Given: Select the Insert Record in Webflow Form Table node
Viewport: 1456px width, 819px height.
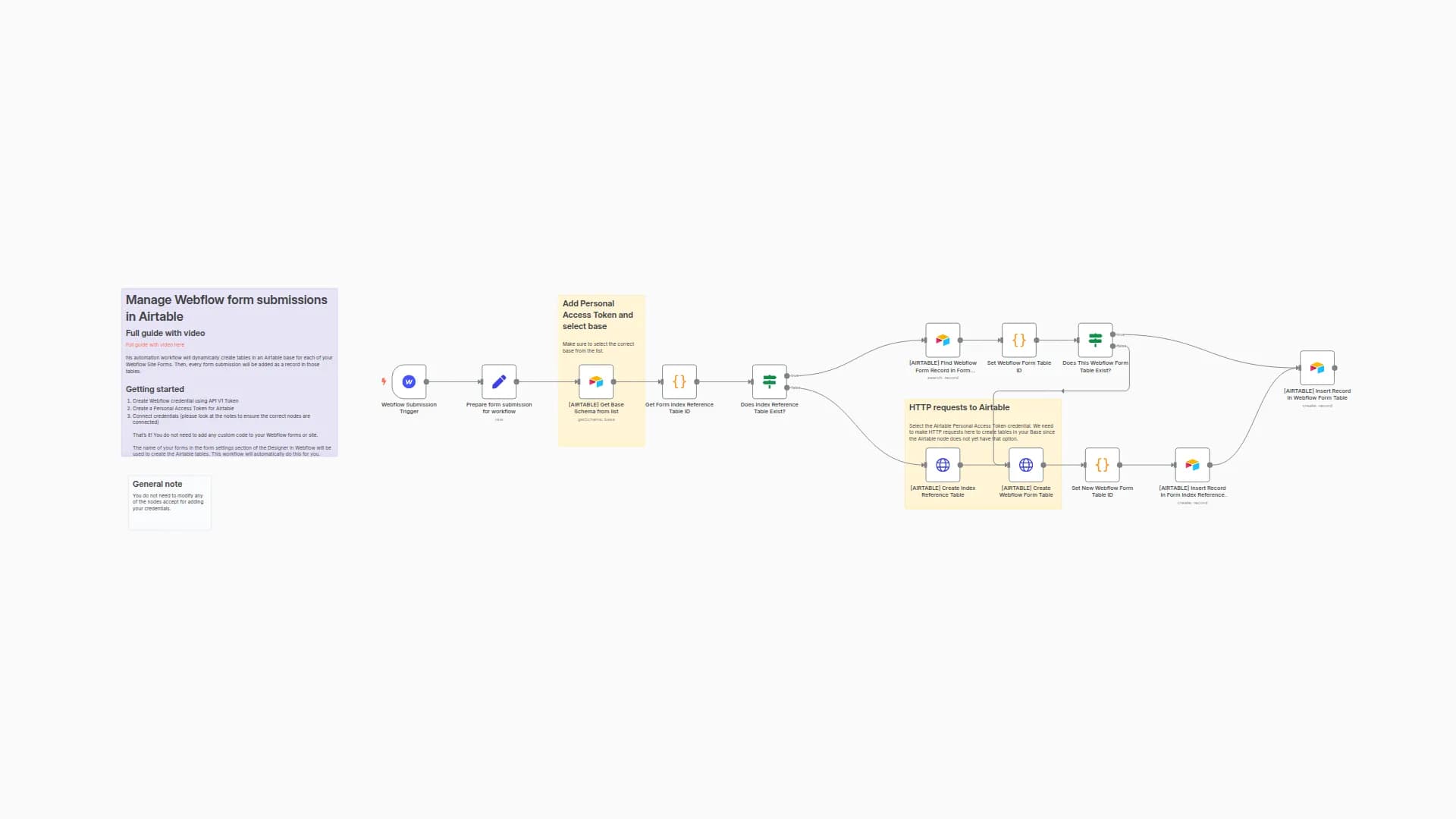Looking at the screenshot, I should pyautogui.click(x=1317, y=368).
